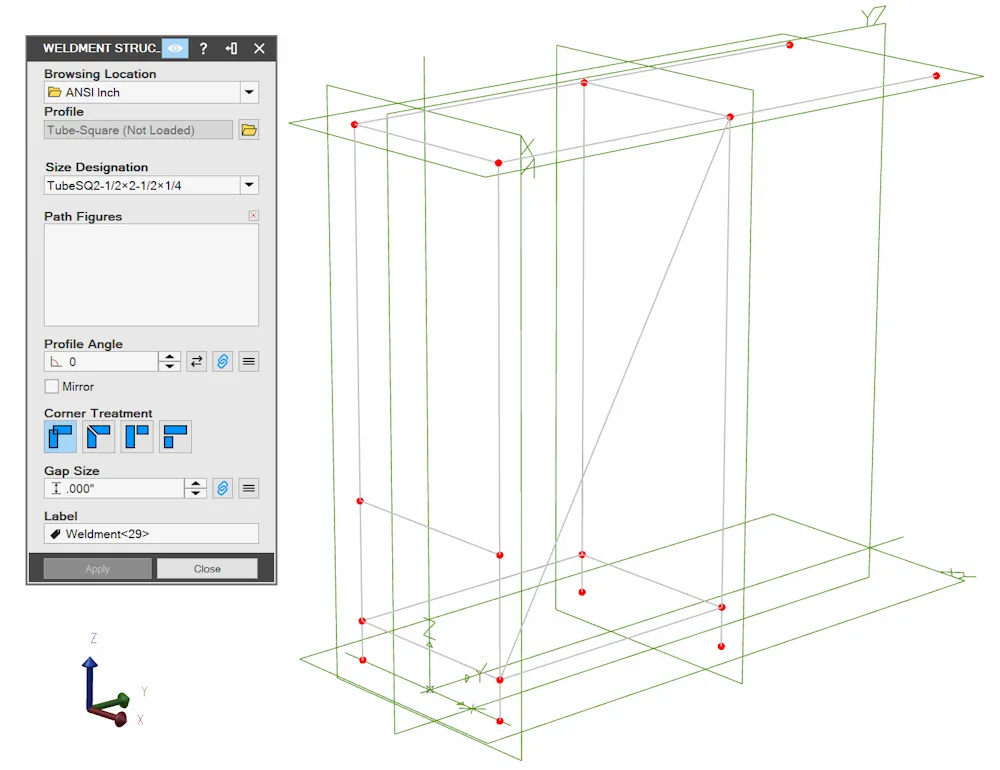This screenshot has height=770, width=1000.
Task: Click the ANSI Inch browsing location field
Action: click(142, 93)
